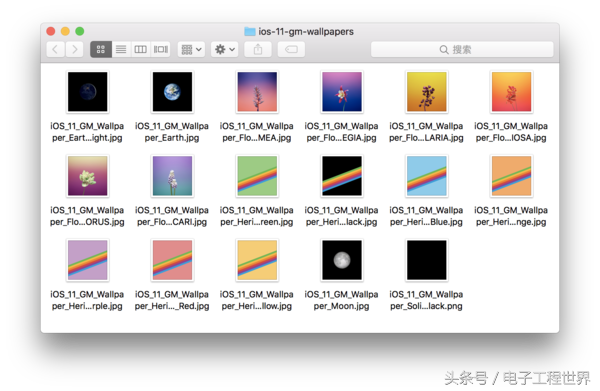
Task: Click the file name per_Flo...MEA.jpg
Action: click(257, 132)
